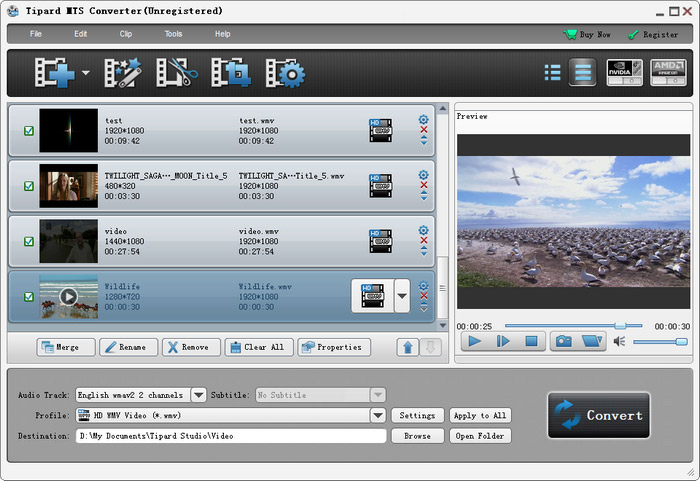The height and width of the screenshot is (481, 700).
Task: Open settings gear for test row
Action: (423, 119)
